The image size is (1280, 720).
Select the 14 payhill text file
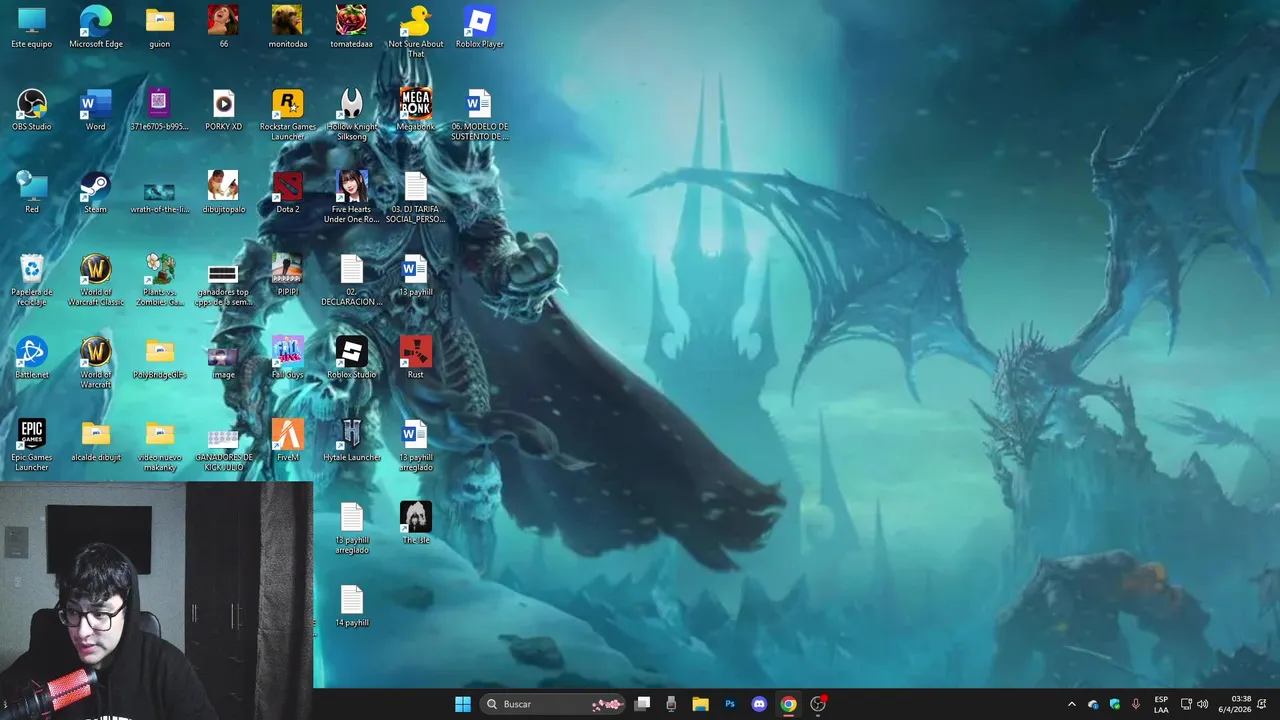[x=352, y=606]
